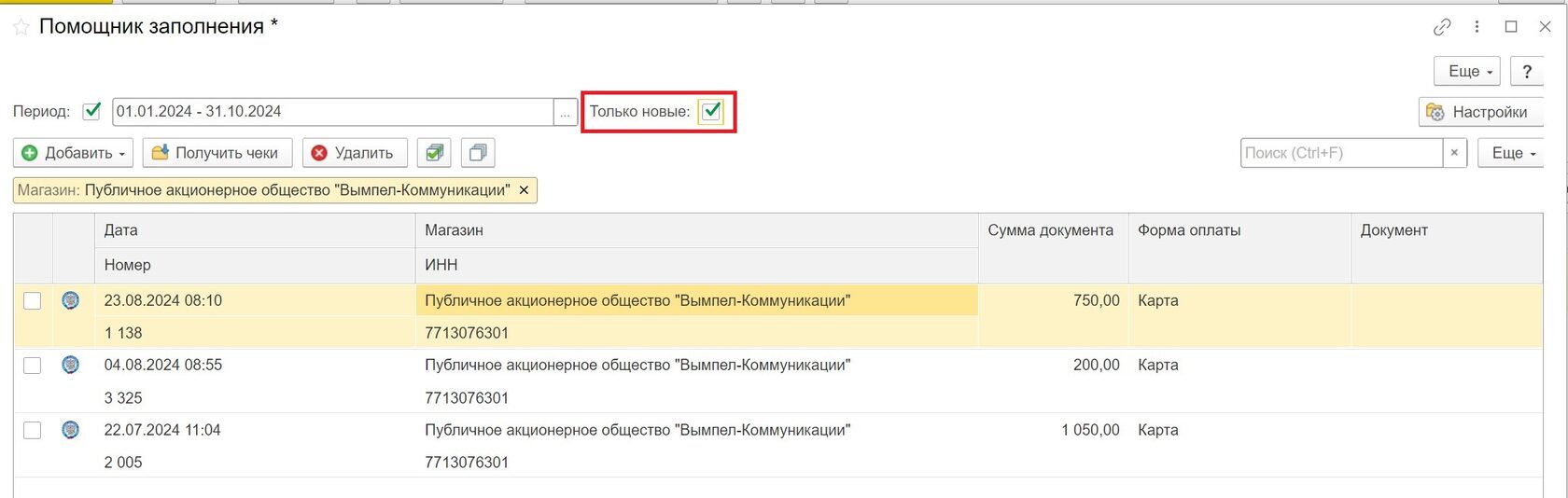1568x498 pixels.
Task: Tick checkbox for receipt 2 005
Action: click(x=33, y=430)
